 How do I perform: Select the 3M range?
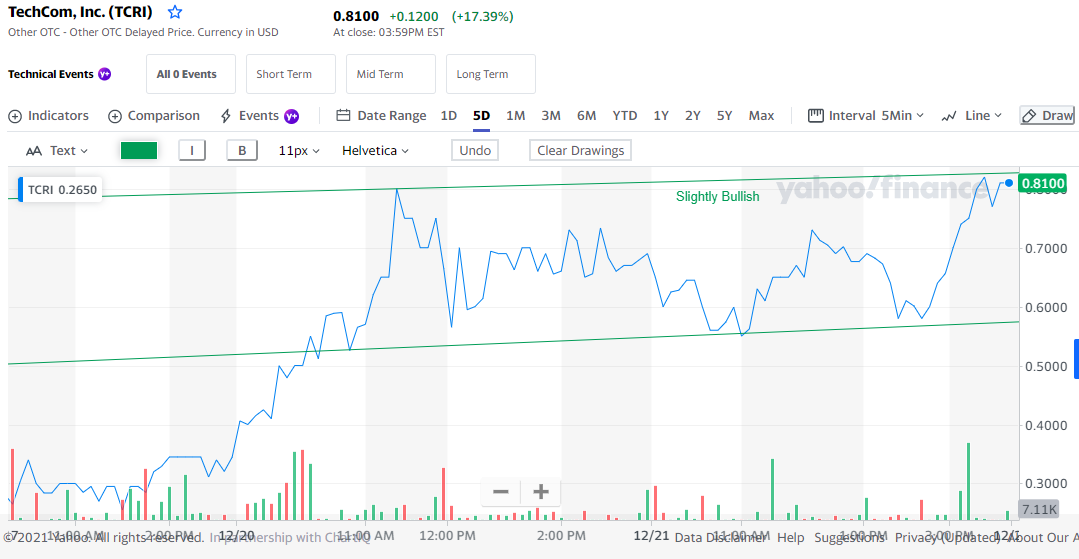tap(551, 116)
